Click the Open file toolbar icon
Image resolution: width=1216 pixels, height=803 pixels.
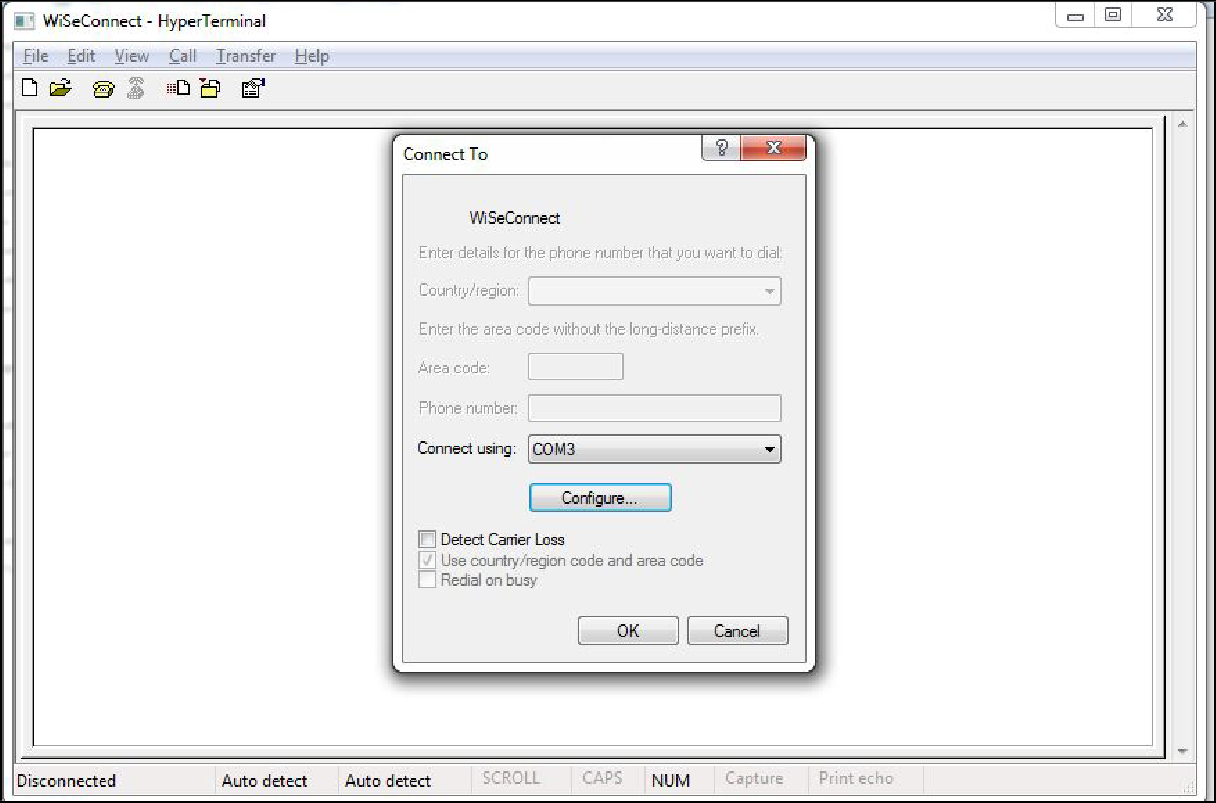click(x=60, y=89)
